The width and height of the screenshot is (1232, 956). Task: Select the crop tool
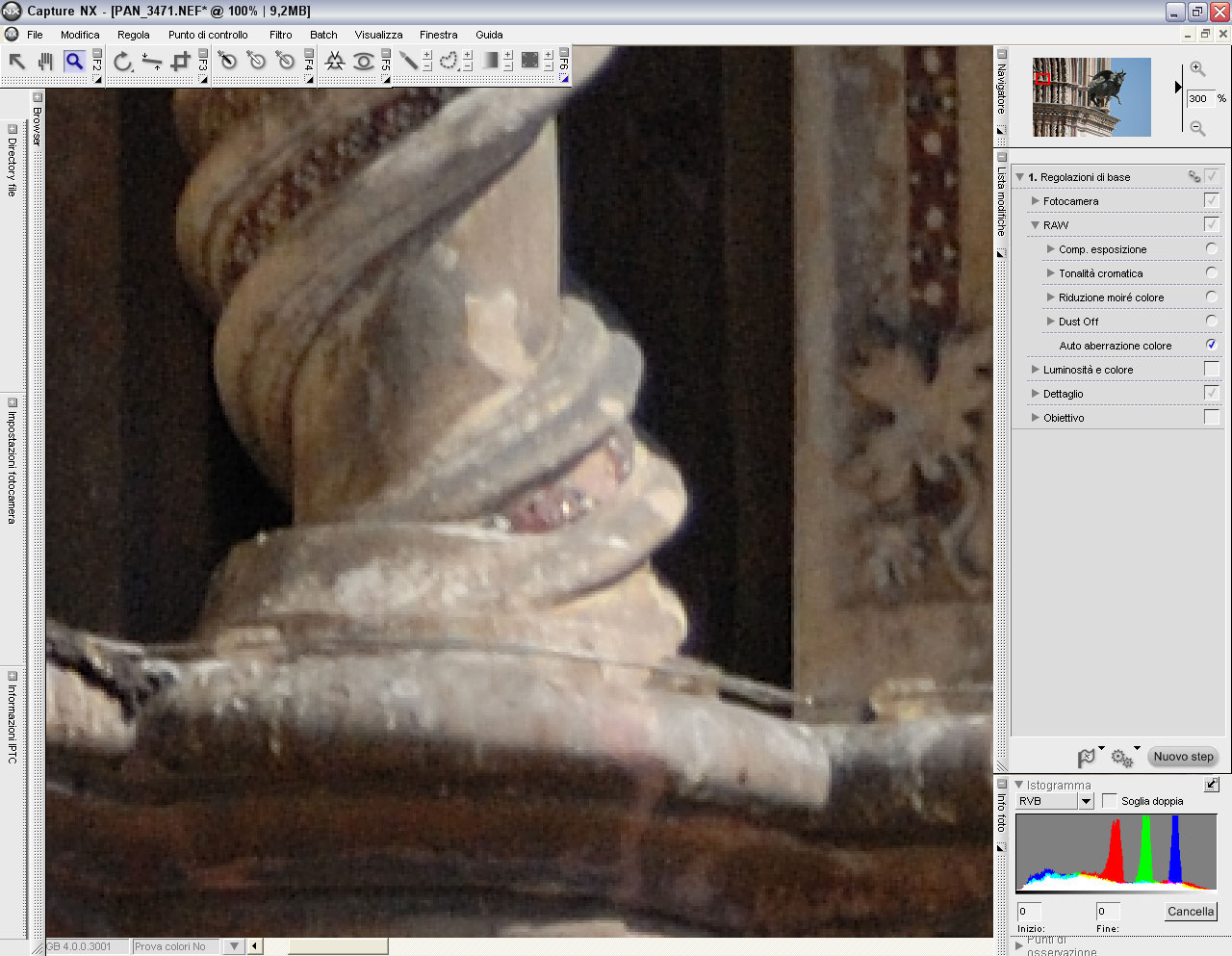click(x=180, y=62)
